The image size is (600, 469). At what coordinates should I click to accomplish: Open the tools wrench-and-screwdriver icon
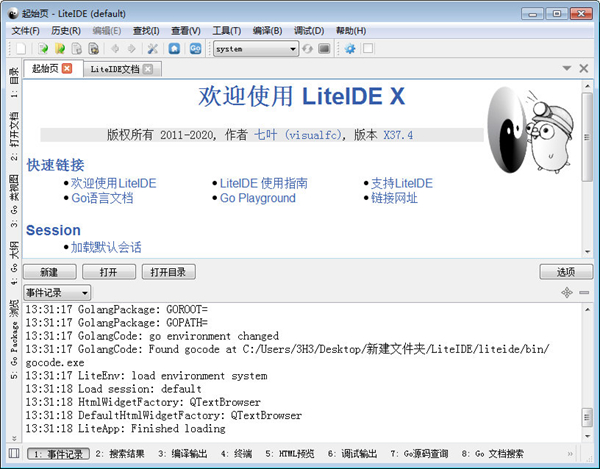click(x=153, y=49)
